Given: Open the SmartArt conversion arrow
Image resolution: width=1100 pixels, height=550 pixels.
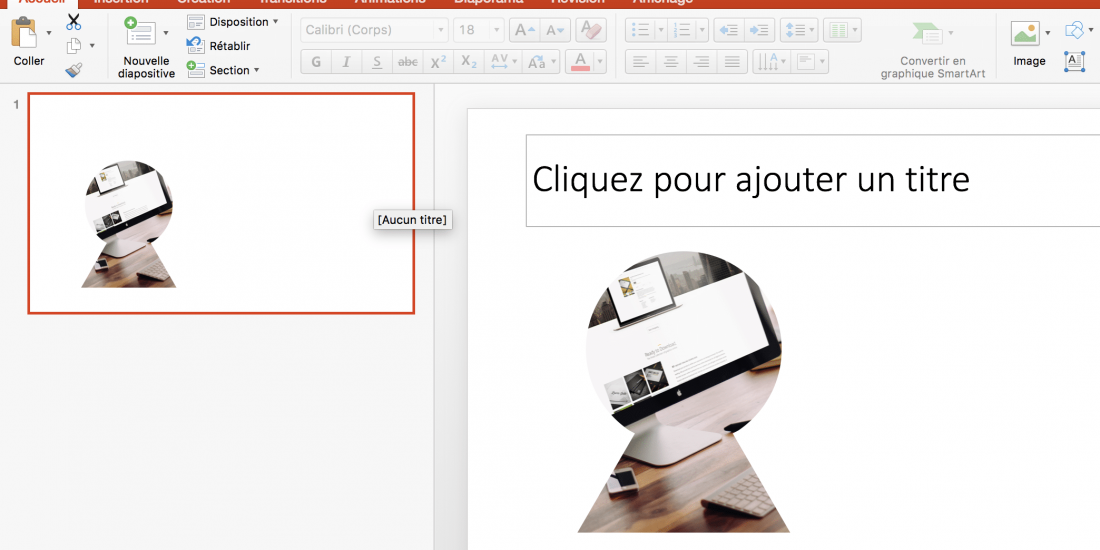Looking at the screenshot, I should coord(951,33).
